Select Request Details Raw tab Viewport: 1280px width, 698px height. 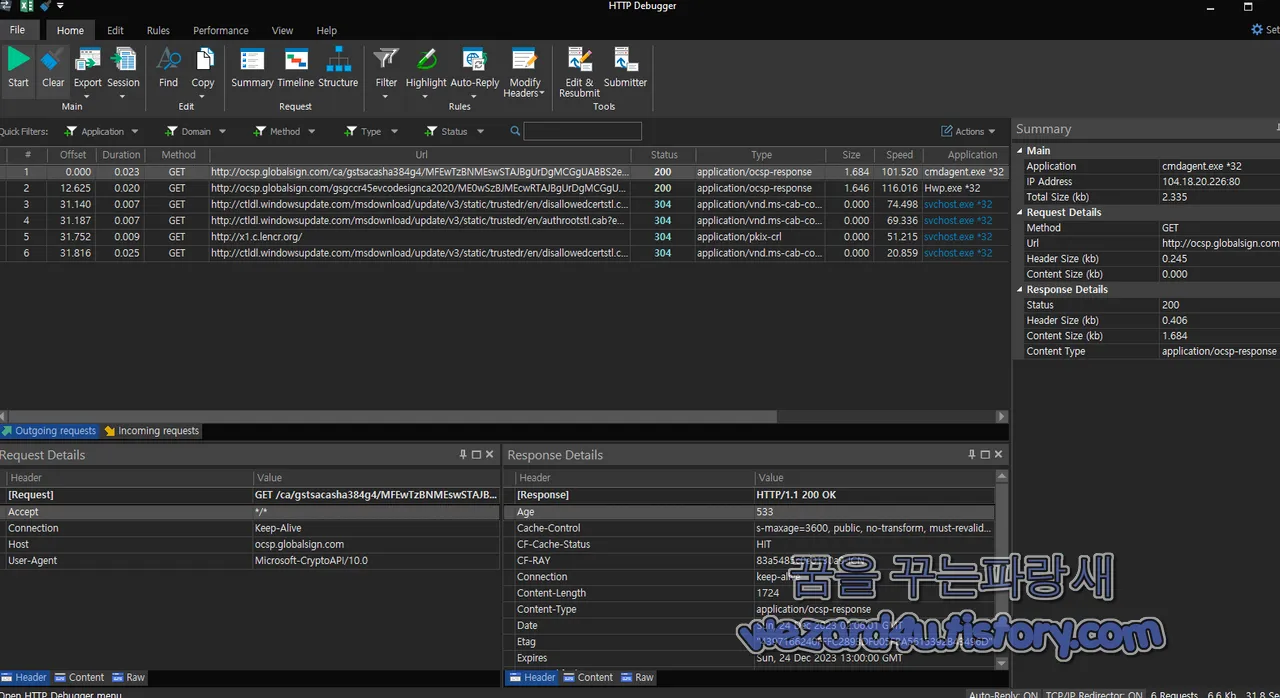point(128,677)
